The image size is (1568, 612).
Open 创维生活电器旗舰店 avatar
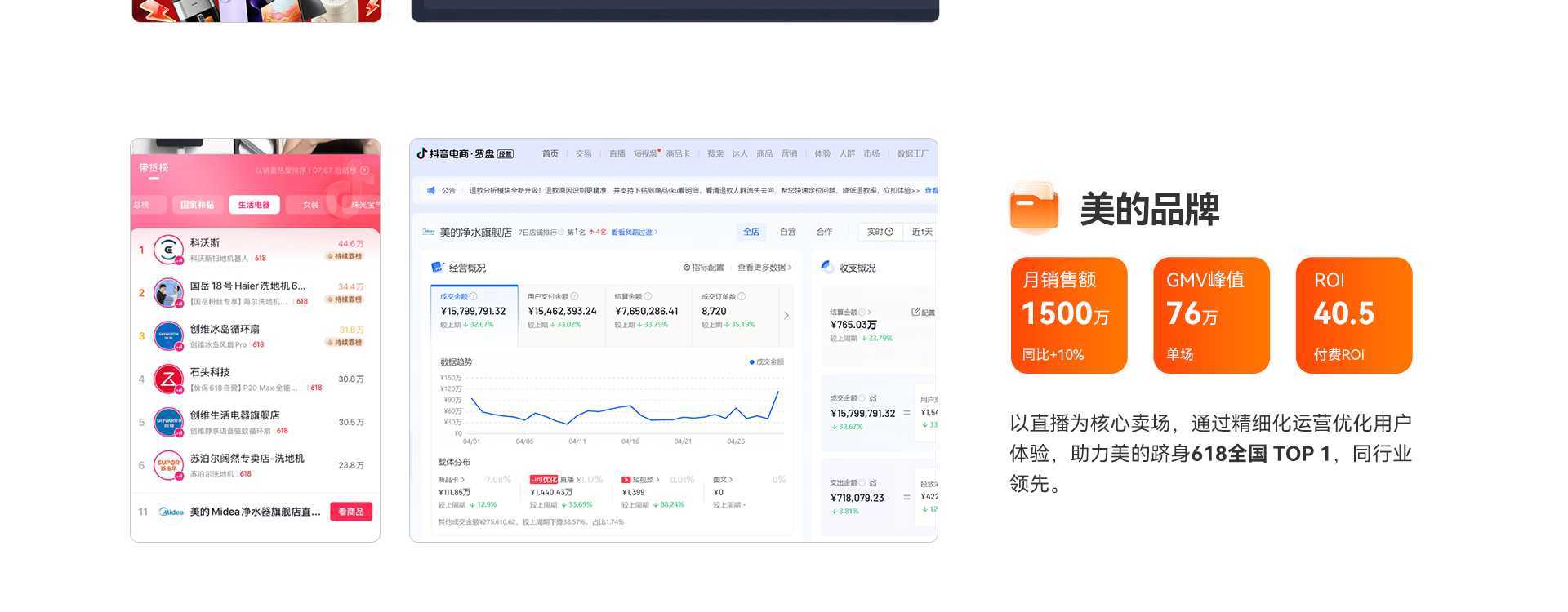pos(168,422)
